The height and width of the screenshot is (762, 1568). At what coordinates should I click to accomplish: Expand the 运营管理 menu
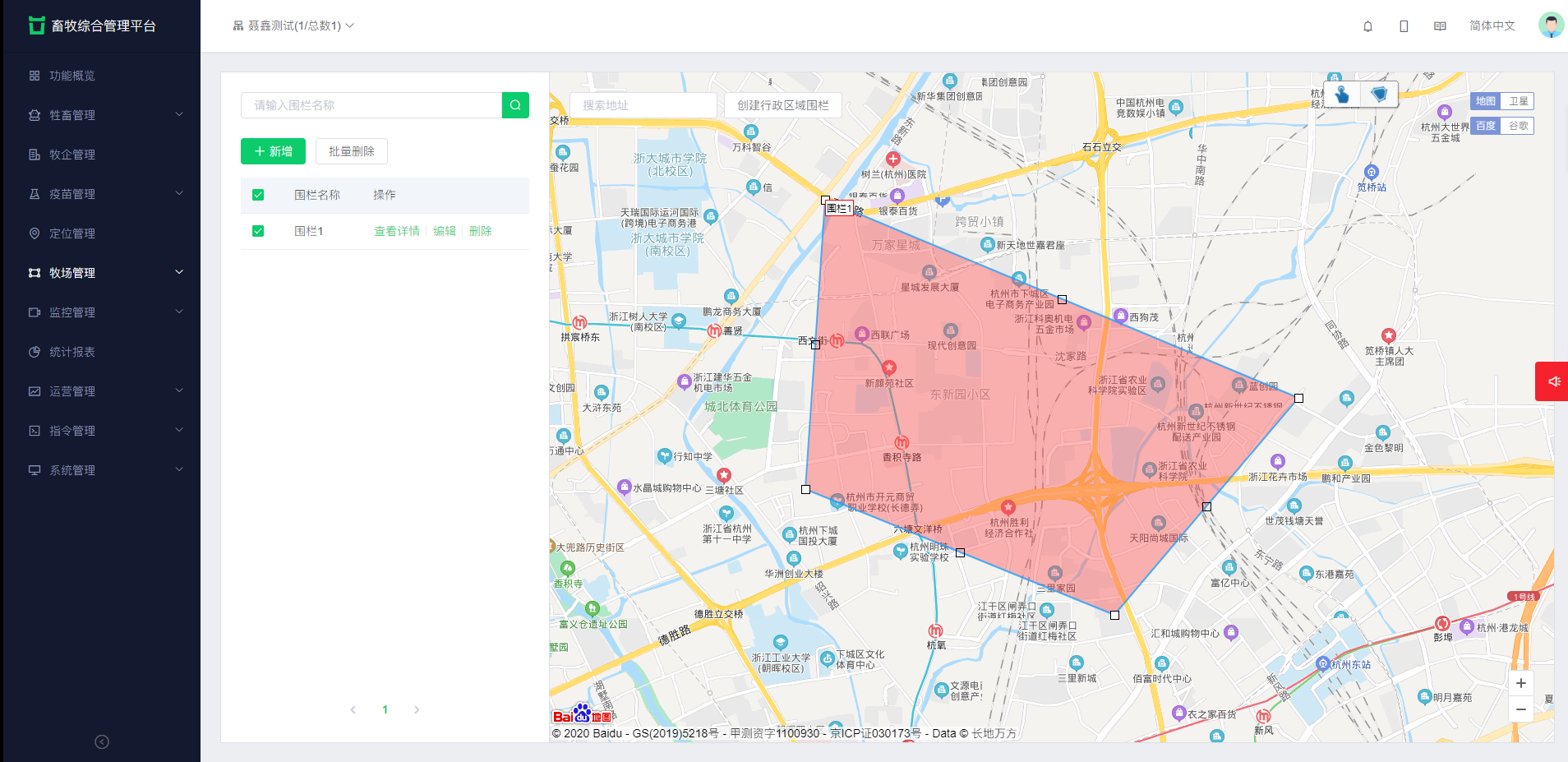pyautogui.click(x=179, y=390)
